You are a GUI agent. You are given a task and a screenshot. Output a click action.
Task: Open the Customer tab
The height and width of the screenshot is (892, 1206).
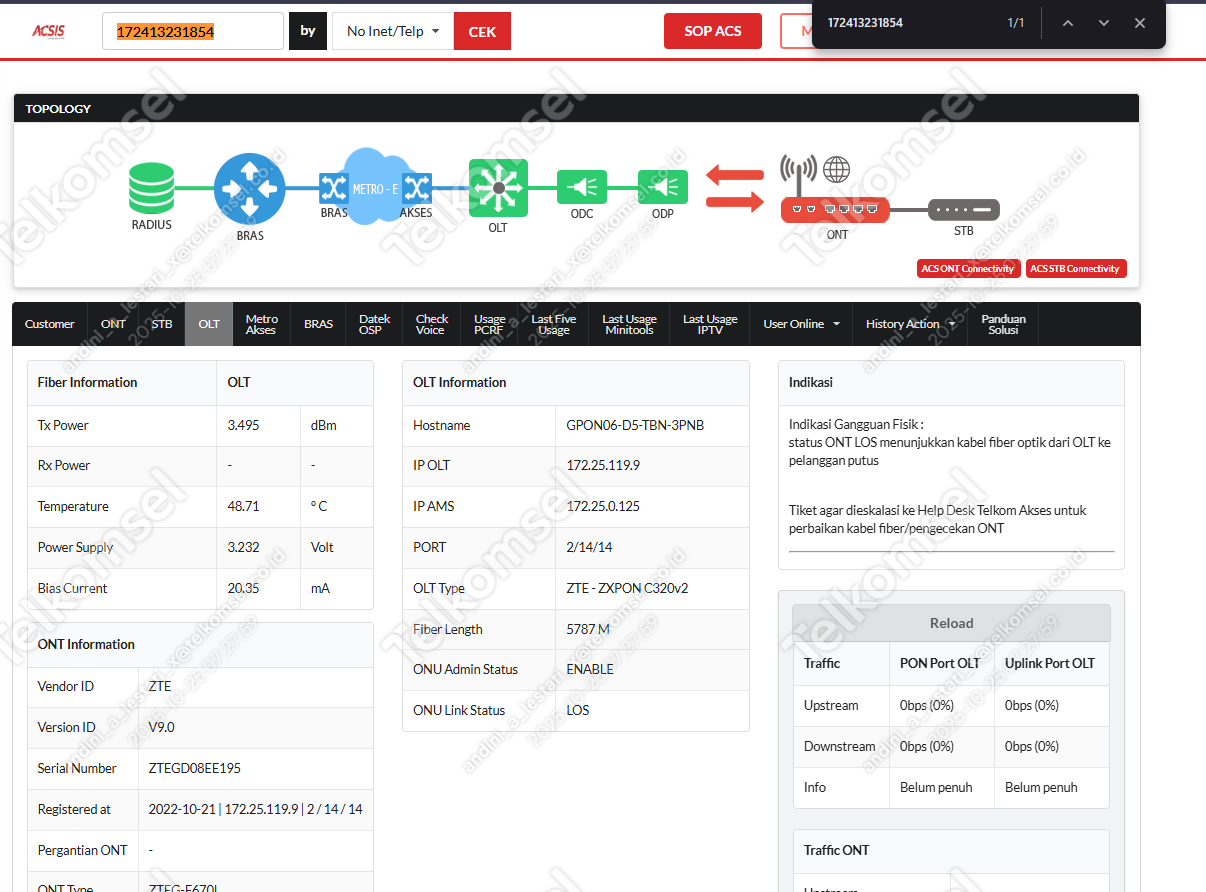(50, 324)
